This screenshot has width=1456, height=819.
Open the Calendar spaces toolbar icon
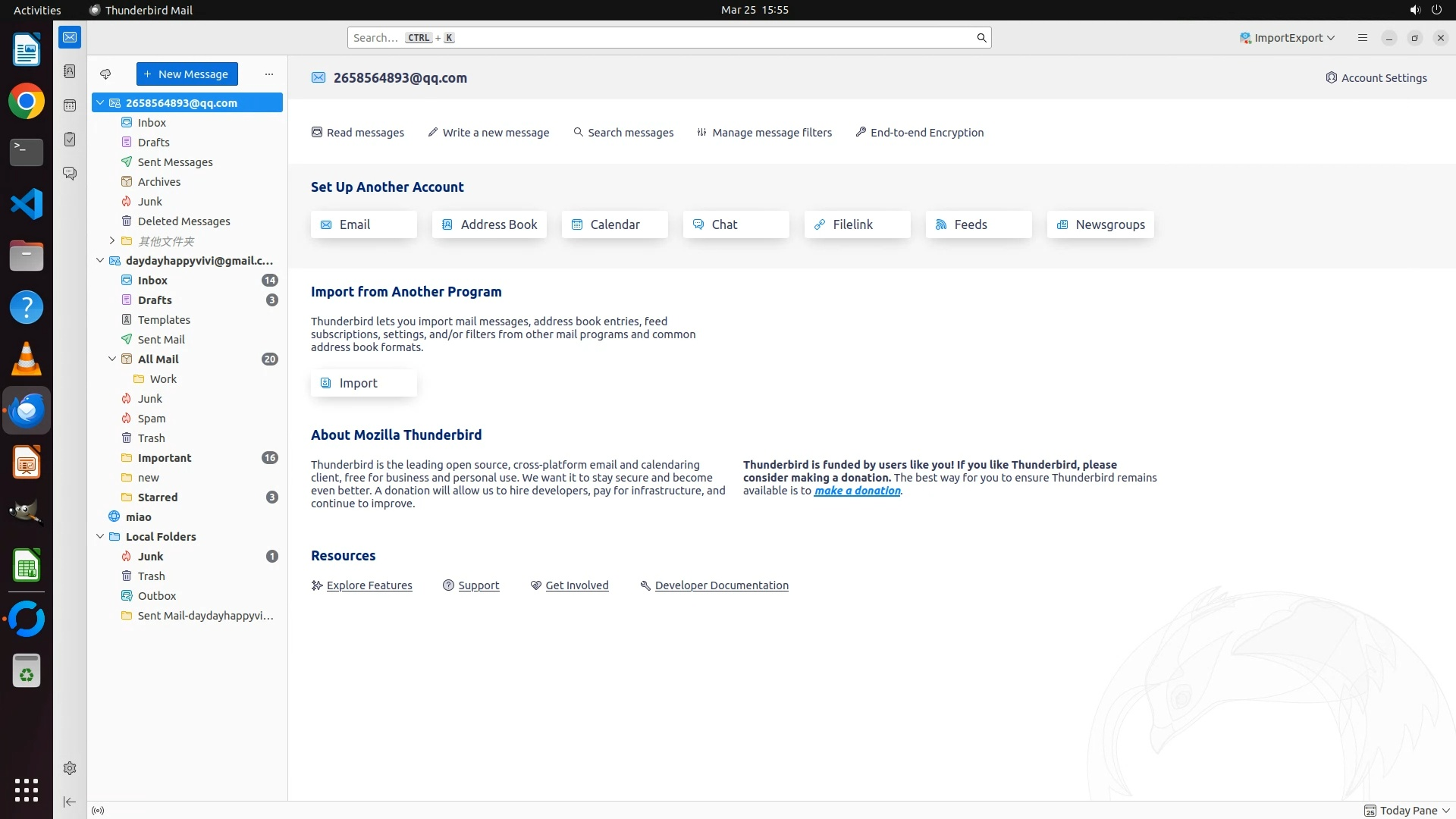tap(70, 105)
